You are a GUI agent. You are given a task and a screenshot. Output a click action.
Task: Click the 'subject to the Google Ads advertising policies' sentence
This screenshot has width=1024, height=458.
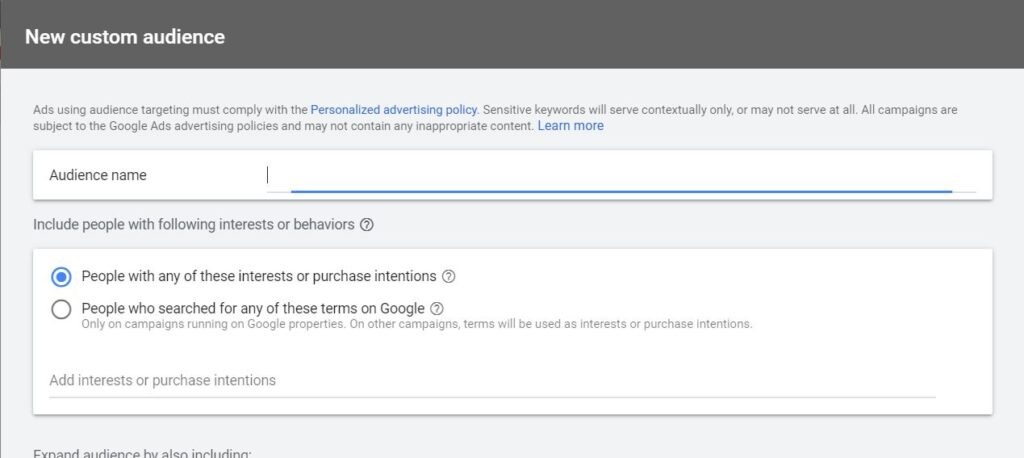[x=282, y=126]
